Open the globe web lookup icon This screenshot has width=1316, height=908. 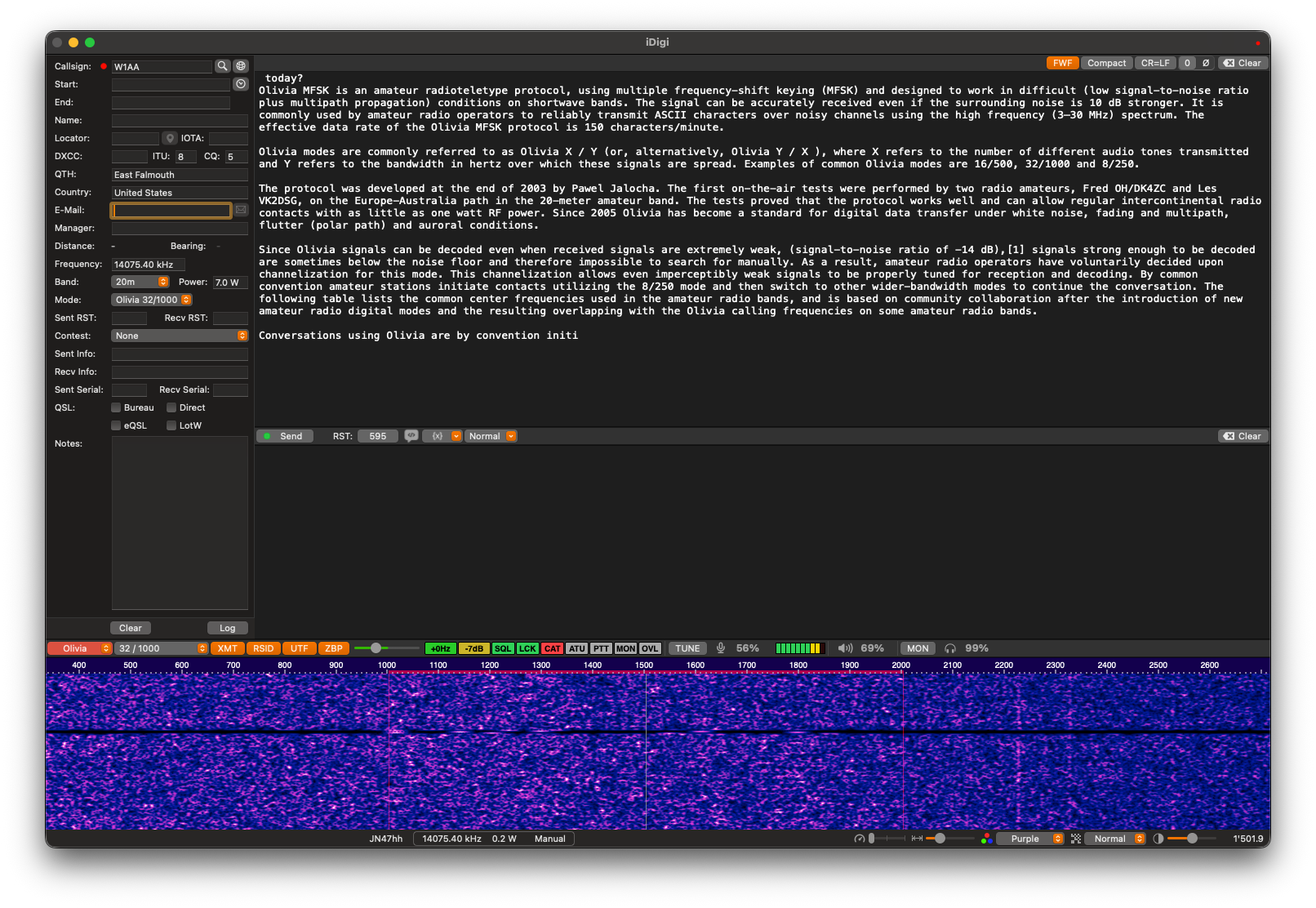[241, 66]
